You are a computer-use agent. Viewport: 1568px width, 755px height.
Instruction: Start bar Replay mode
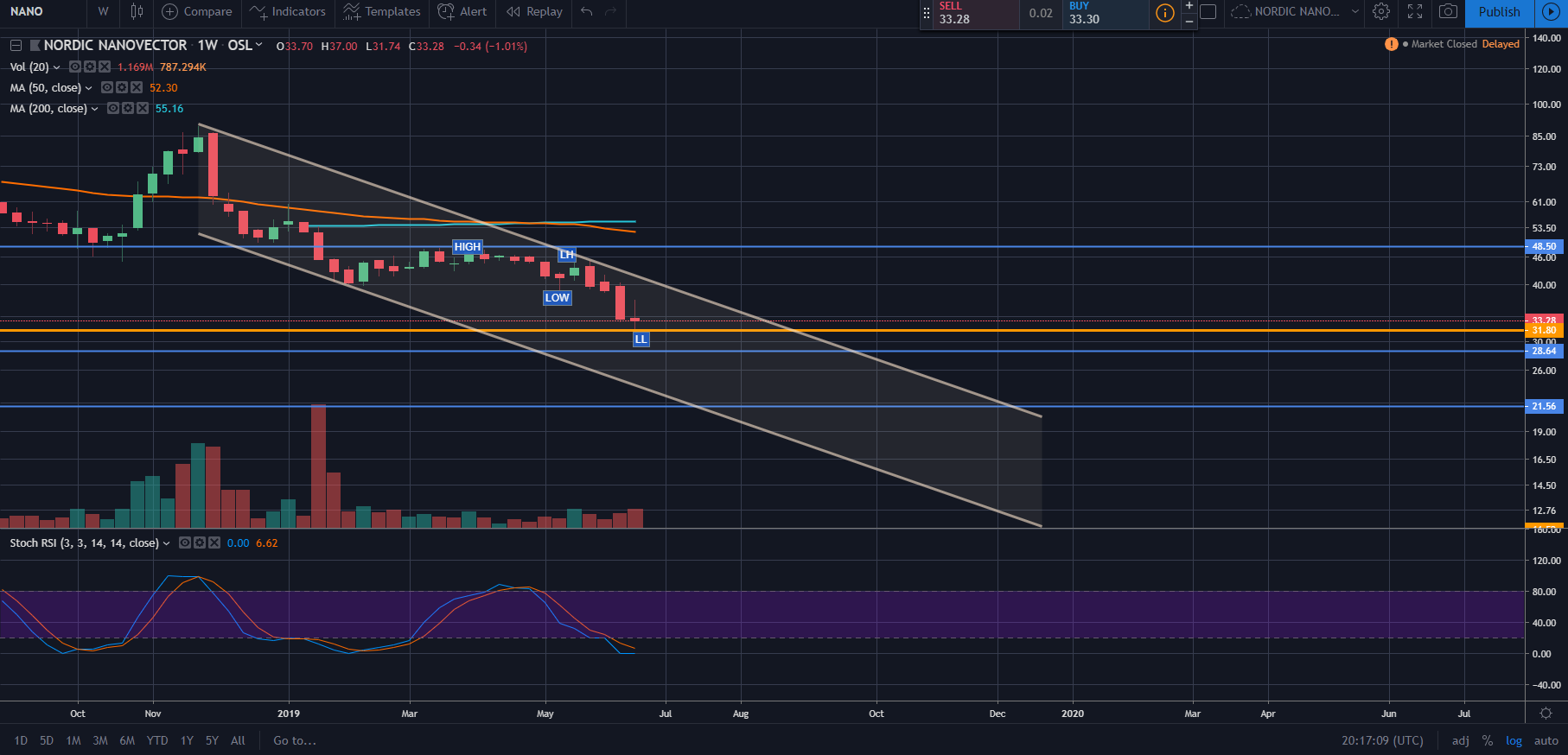click(534, 11)
